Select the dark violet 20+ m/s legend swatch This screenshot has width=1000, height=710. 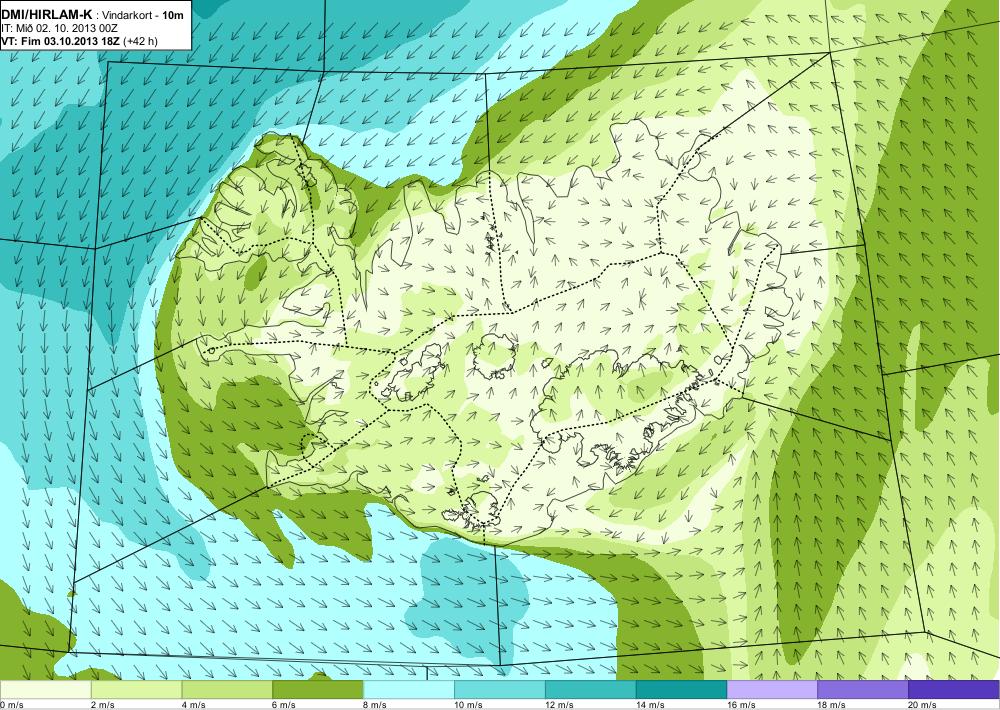click(x=954, y=690)
